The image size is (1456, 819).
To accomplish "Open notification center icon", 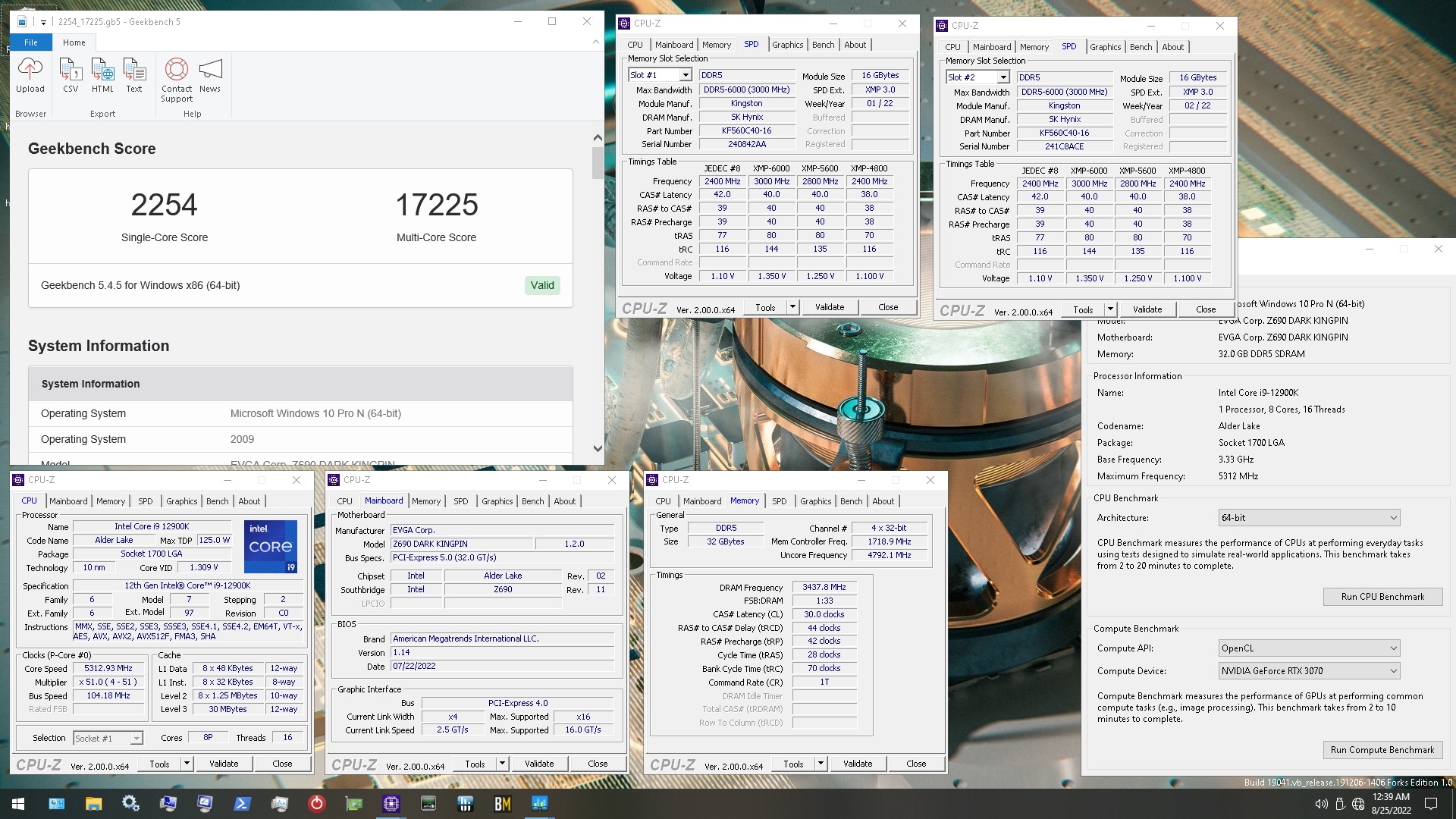I will pos(1431,804).
